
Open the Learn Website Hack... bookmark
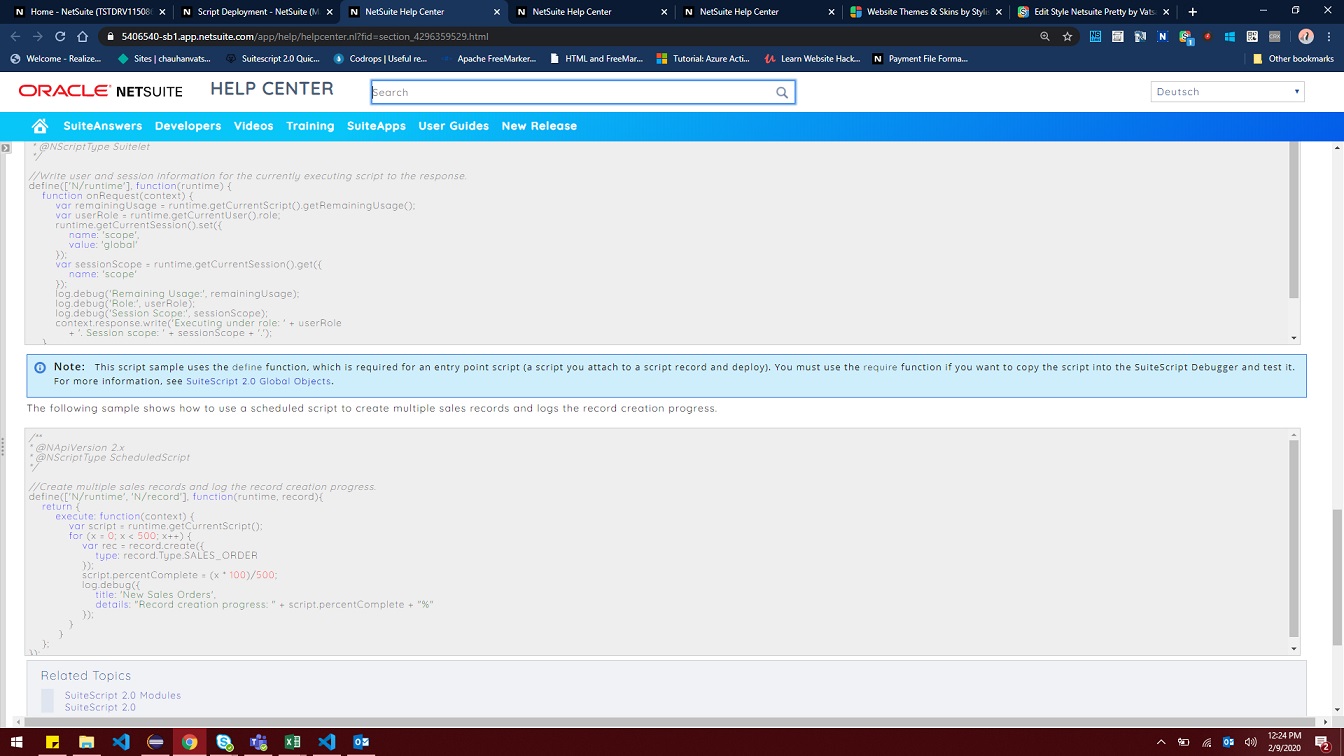coord(812,59)
